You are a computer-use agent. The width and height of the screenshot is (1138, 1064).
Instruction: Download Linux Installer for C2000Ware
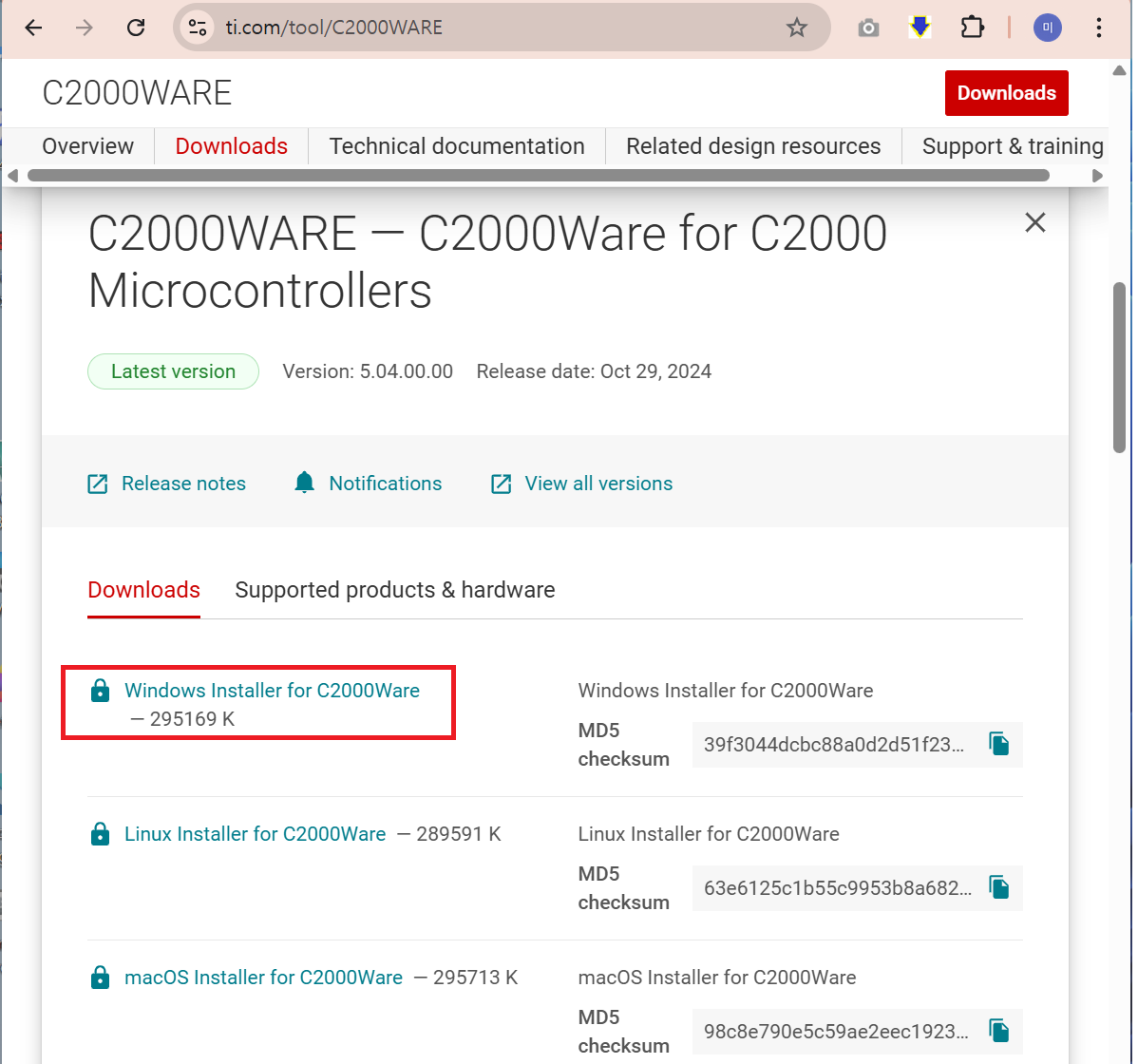click(255, 834)
